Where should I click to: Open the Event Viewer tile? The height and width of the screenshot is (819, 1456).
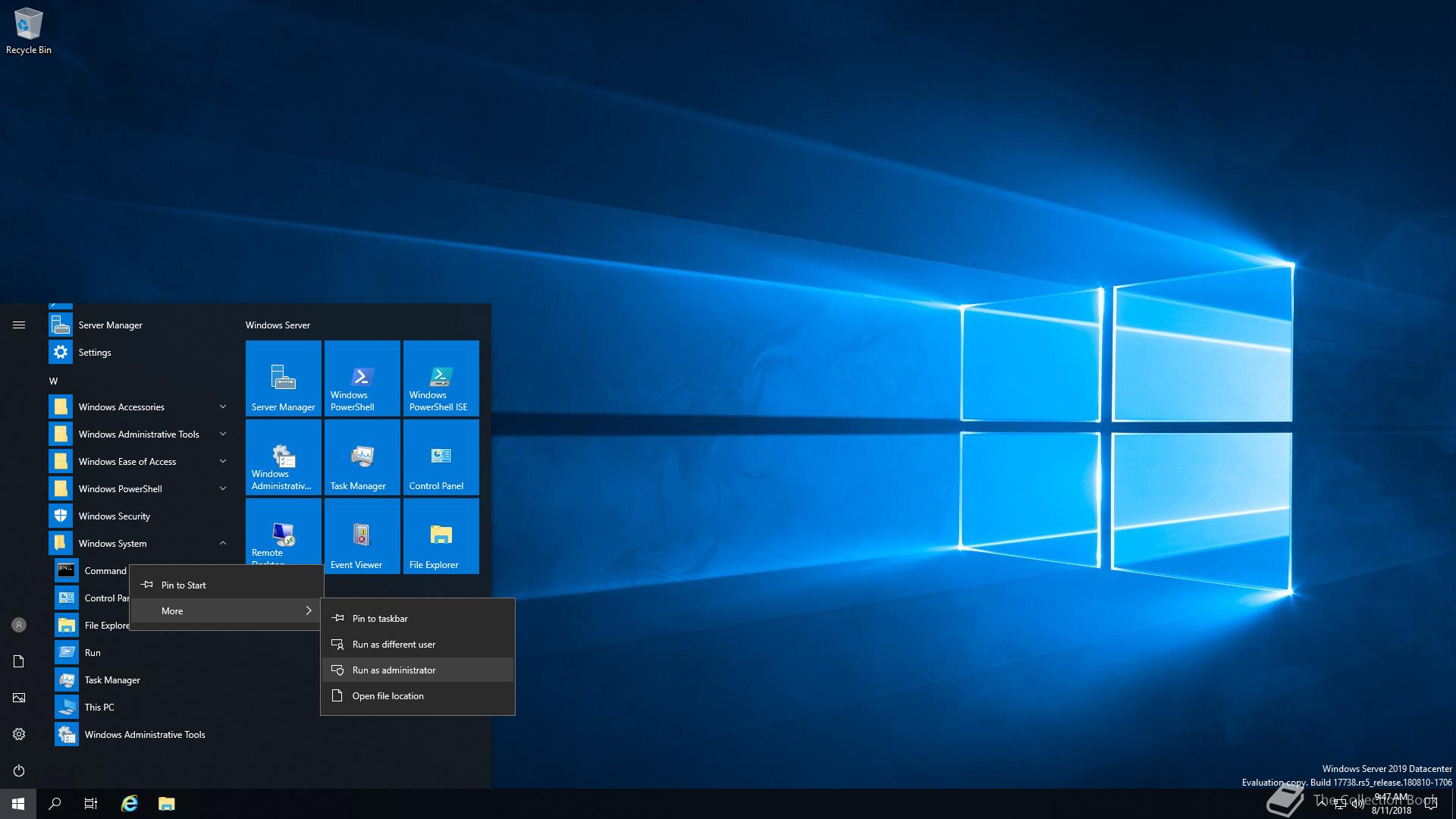click(x=362, y=535)
